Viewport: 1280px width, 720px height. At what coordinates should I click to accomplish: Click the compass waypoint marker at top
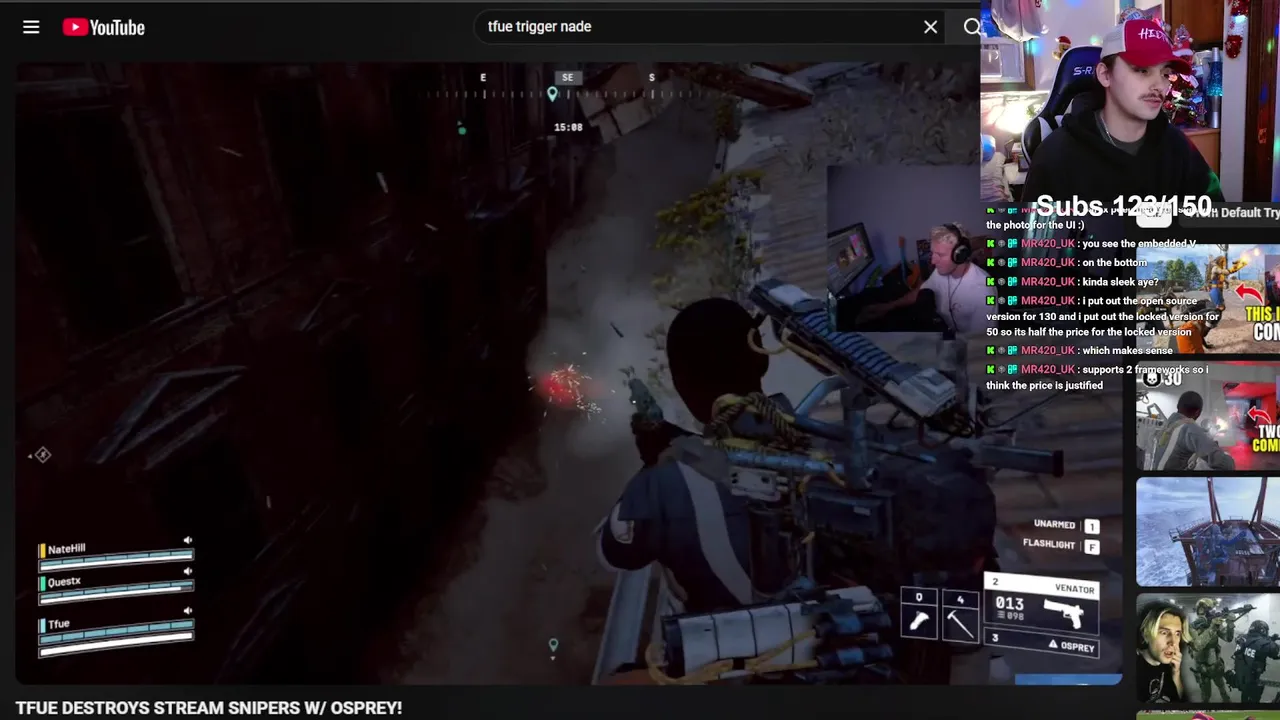coord(552,94)
